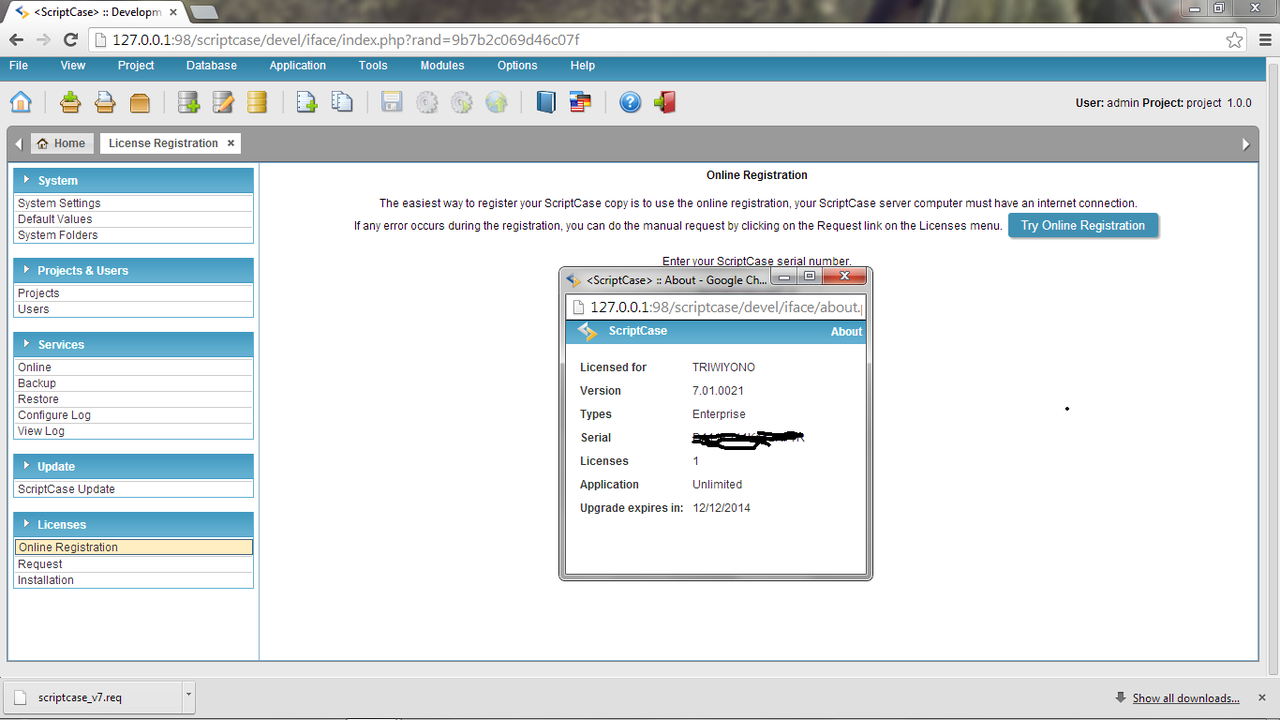Image resolution: width=1280 pixels, height=720 pixels.
Task: Click the red Exit door icon
Action: (665, 102)
